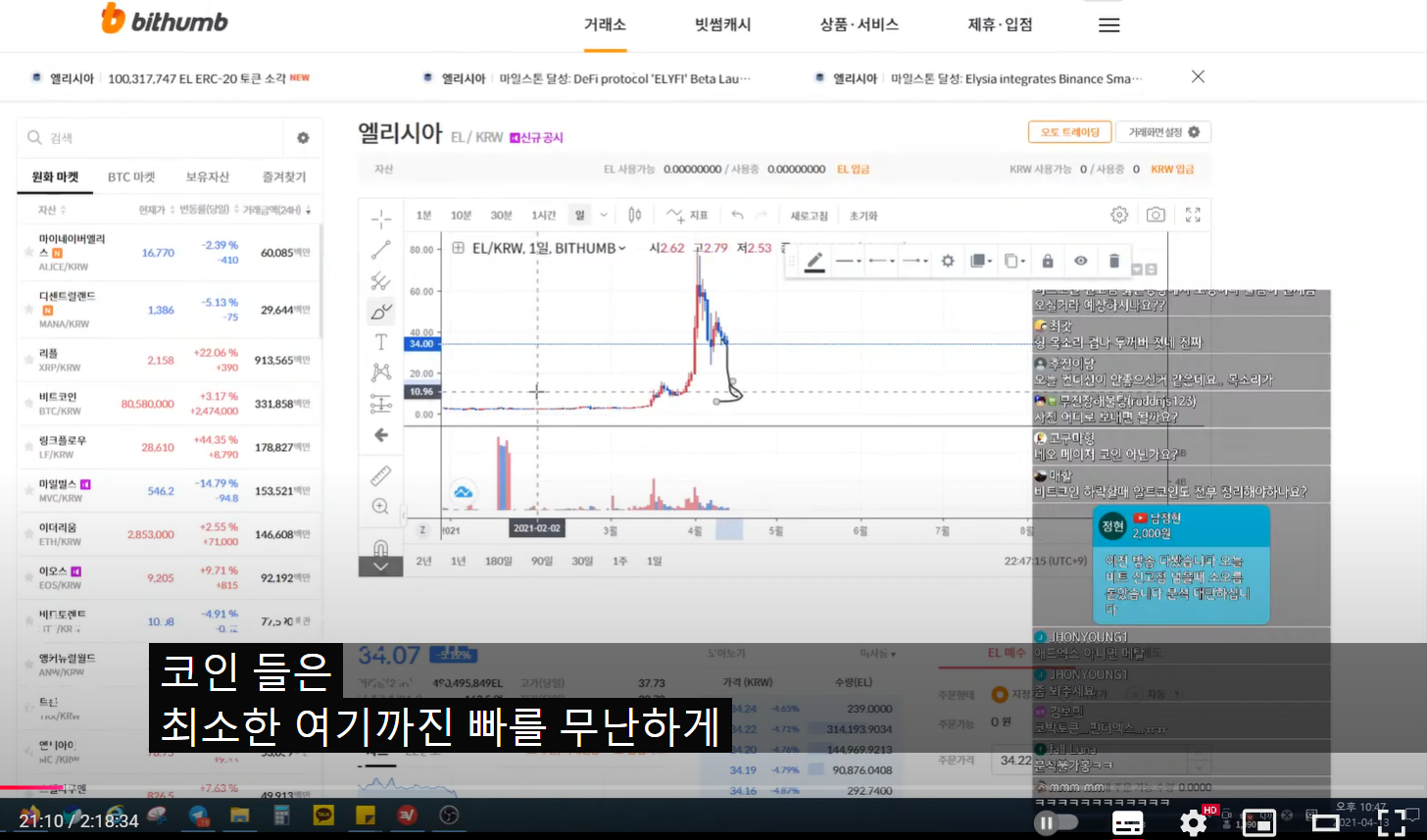Open 거래화면설정 settings
Viewport: 1427px width, 840px height.
coord(1163,132)
